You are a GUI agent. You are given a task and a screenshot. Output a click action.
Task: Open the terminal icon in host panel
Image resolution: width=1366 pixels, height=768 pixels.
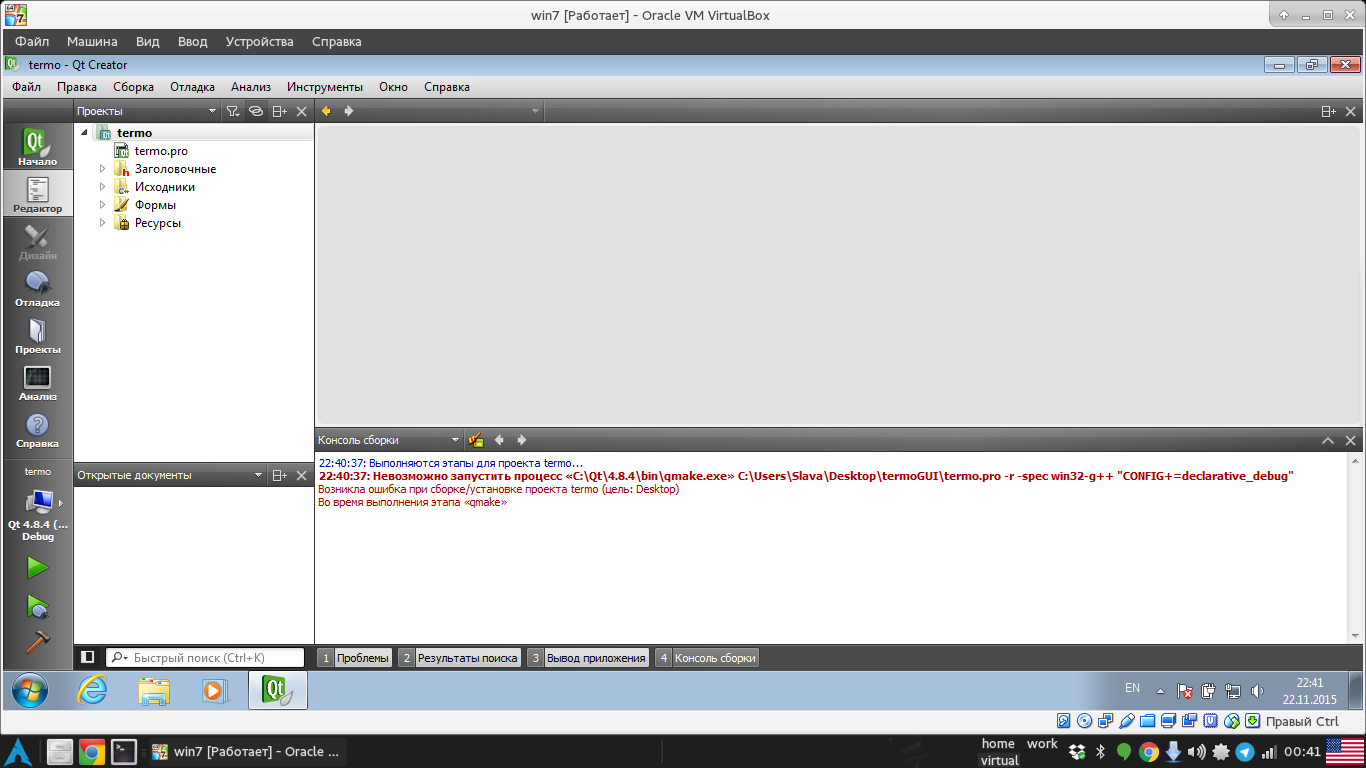124,752
